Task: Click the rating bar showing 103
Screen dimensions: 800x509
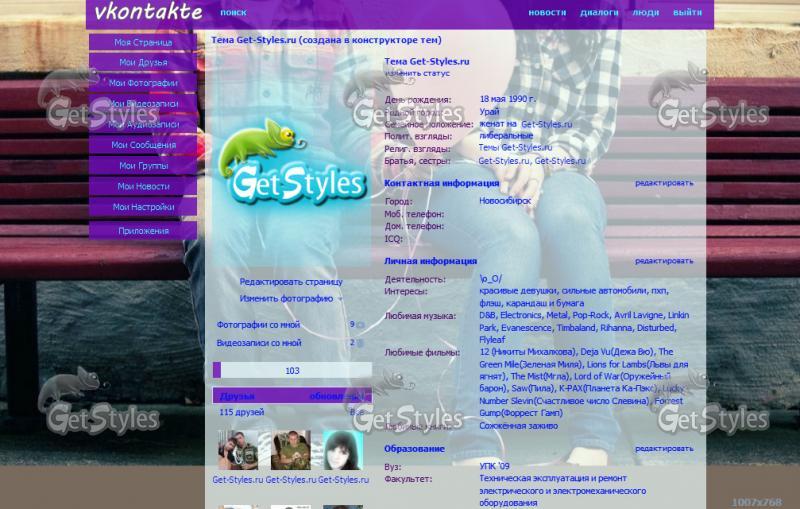Action: click(x=292, y=370)
